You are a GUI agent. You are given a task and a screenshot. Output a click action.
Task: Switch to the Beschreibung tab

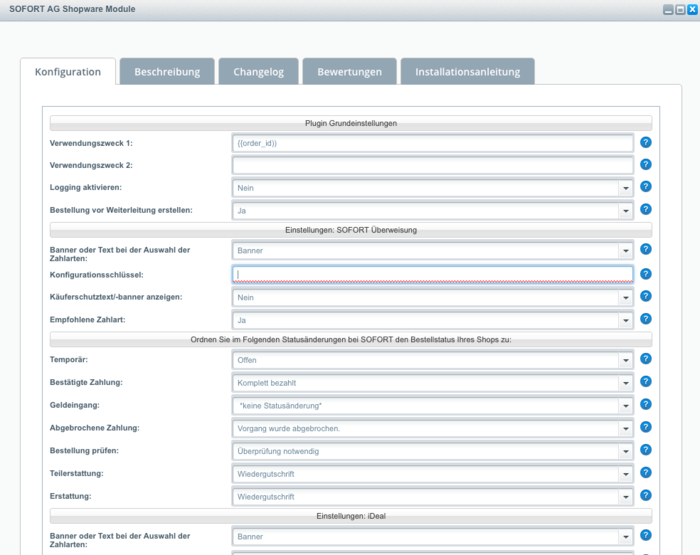167,71
